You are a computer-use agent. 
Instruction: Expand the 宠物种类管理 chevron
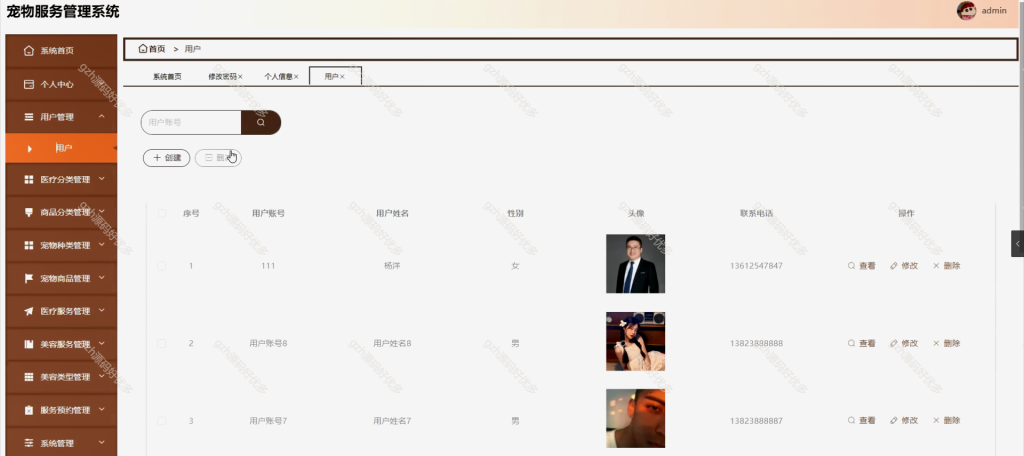pyautogui.click(x=102, y=244)
